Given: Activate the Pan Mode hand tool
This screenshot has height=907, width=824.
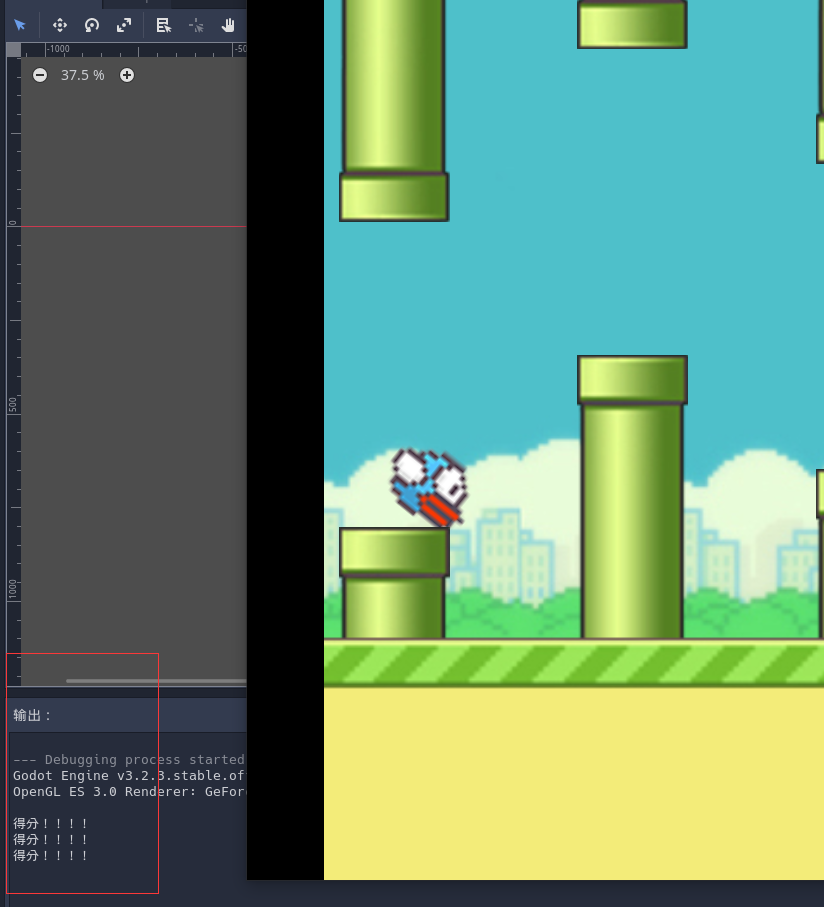Looking at the screenshot, I should [x=228, y=25].
